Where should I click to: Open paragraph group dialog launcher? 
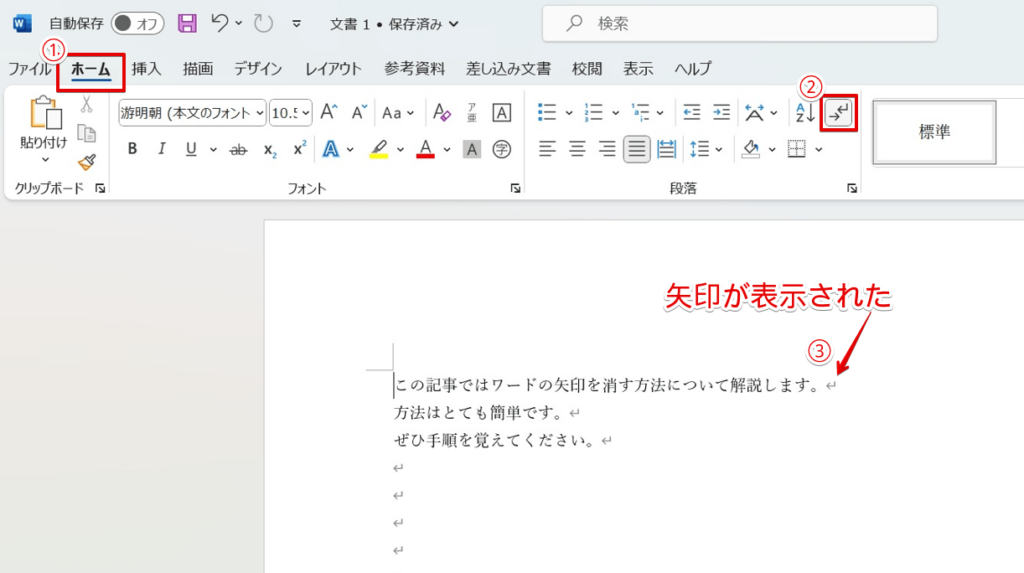[x=852, y=188]
